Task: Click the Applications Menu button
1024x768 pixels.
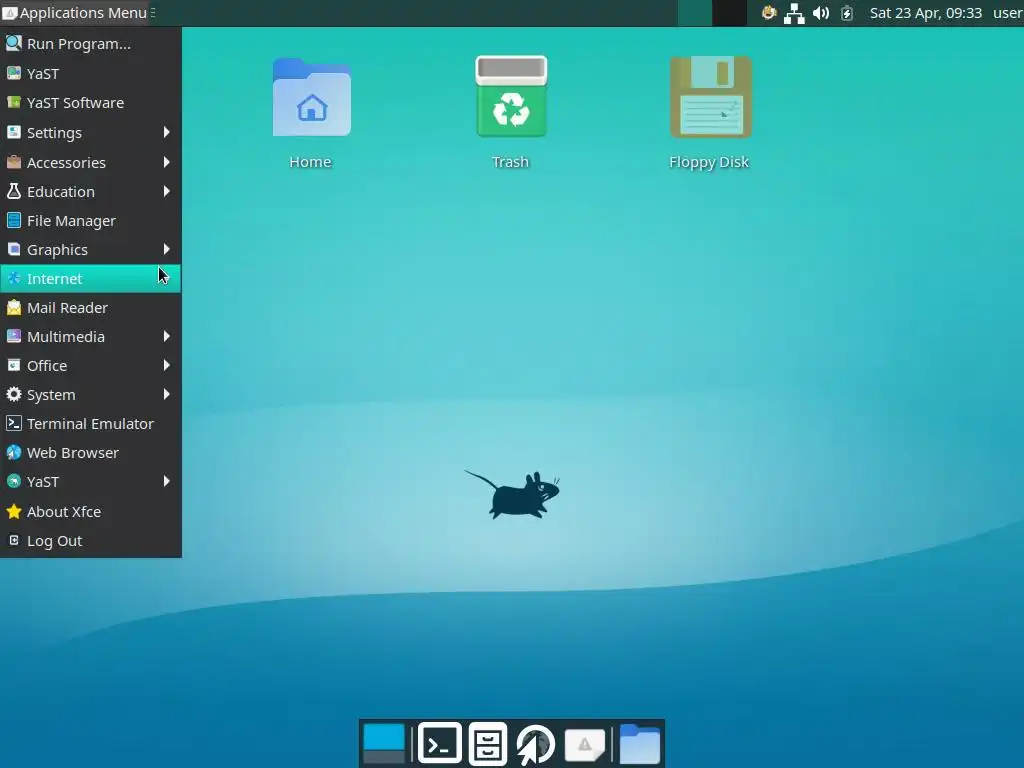Action: (75, 13)
